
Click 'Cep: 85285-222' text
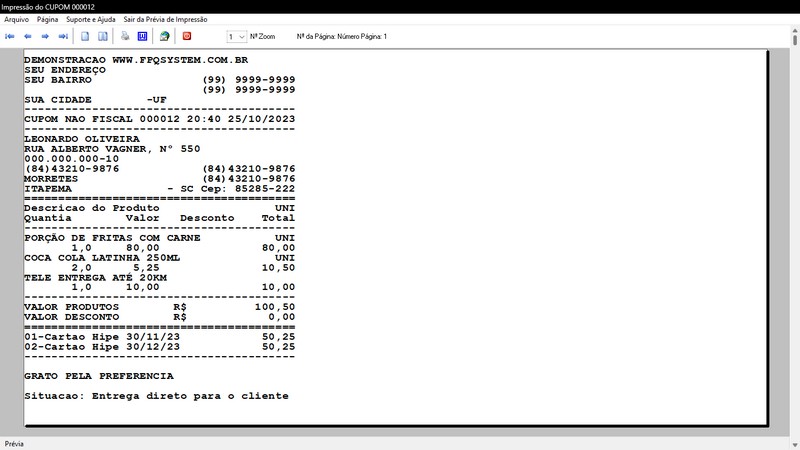click(247, 189)
